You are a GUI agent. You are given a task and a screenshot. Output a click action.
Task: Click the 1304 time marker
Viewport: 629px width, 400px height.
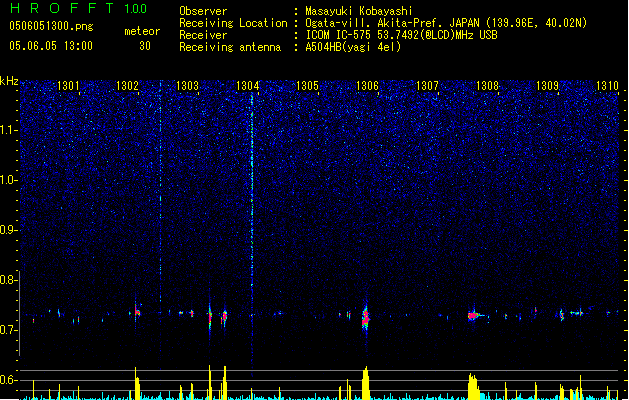point(248,85)
